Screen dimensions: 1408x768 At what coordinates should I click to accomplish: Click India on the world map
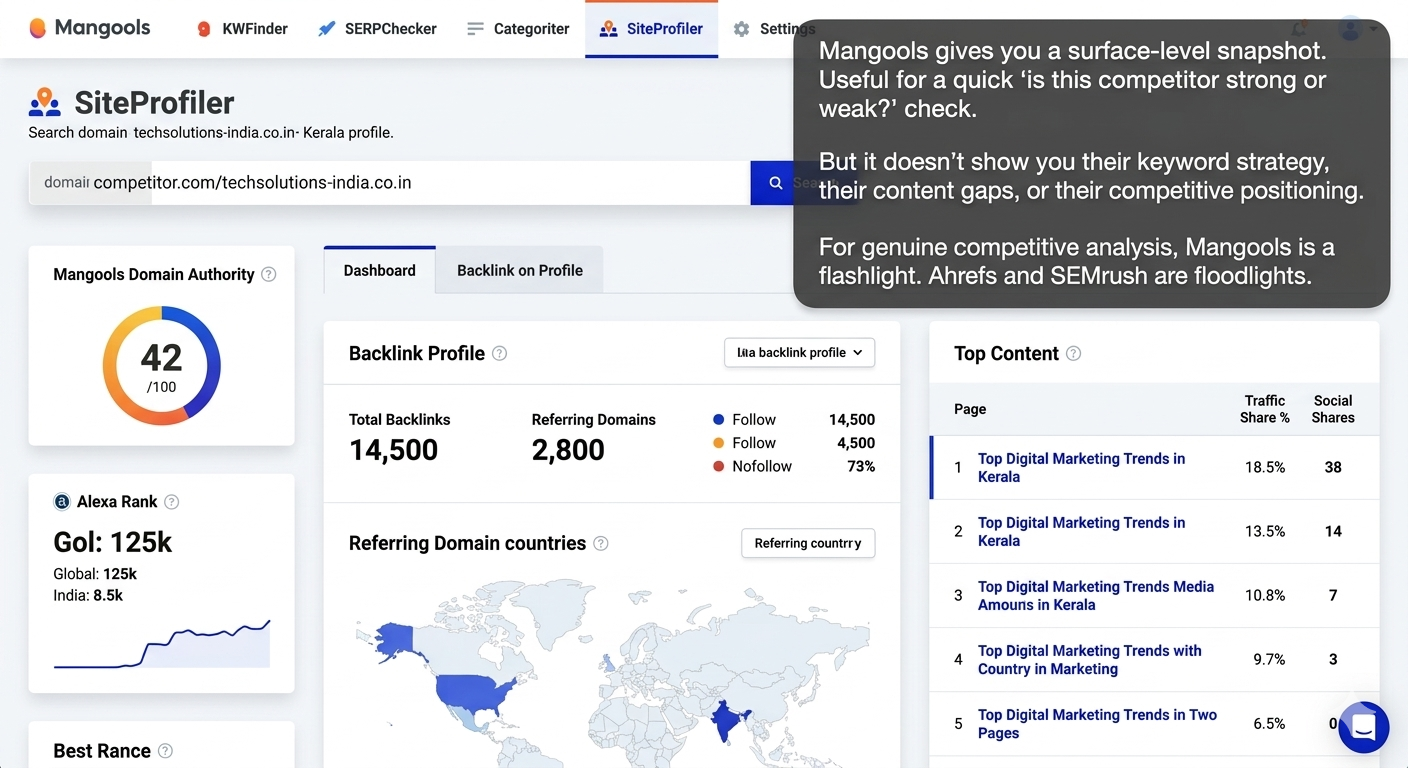pos(728,720)
